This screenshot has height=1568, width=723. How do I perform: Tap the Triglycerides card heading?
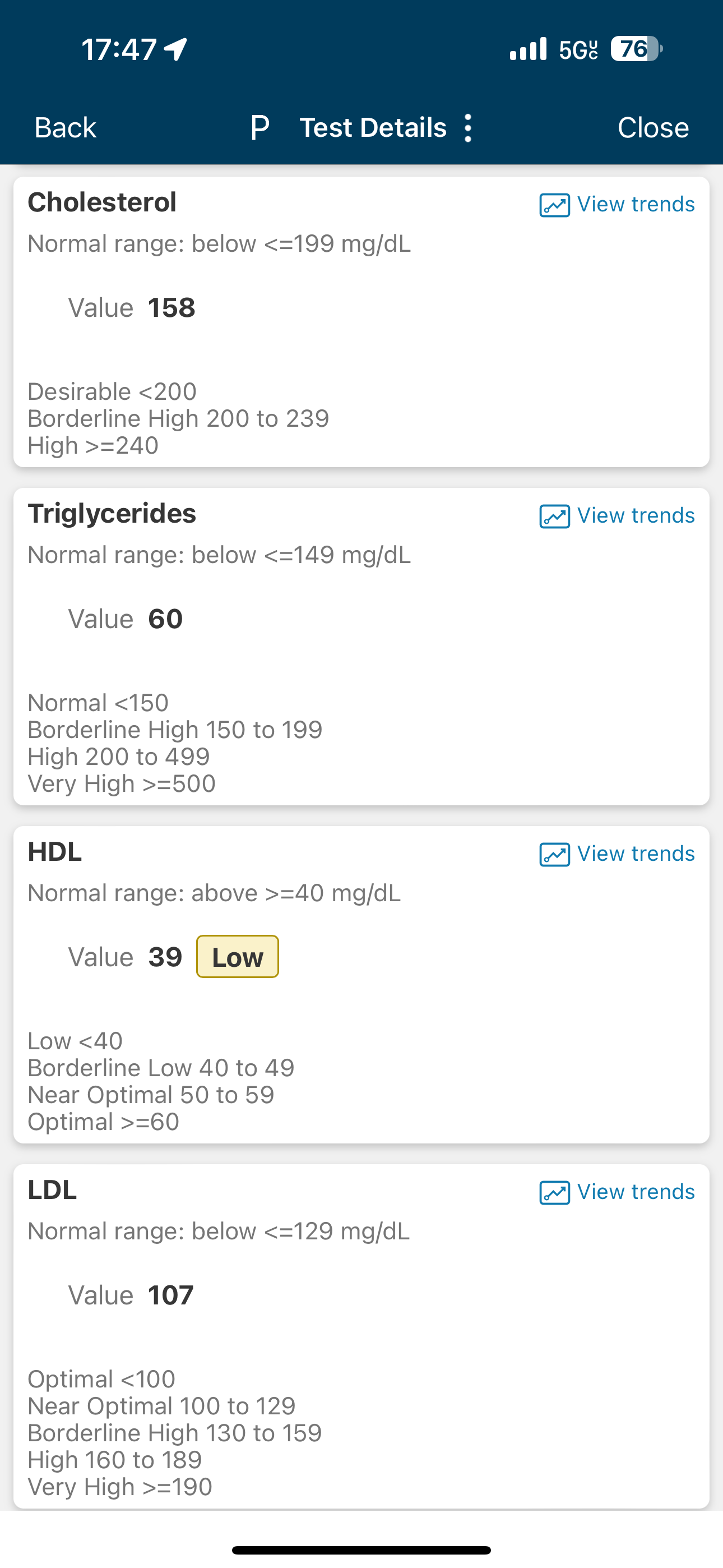coord(112,514)
